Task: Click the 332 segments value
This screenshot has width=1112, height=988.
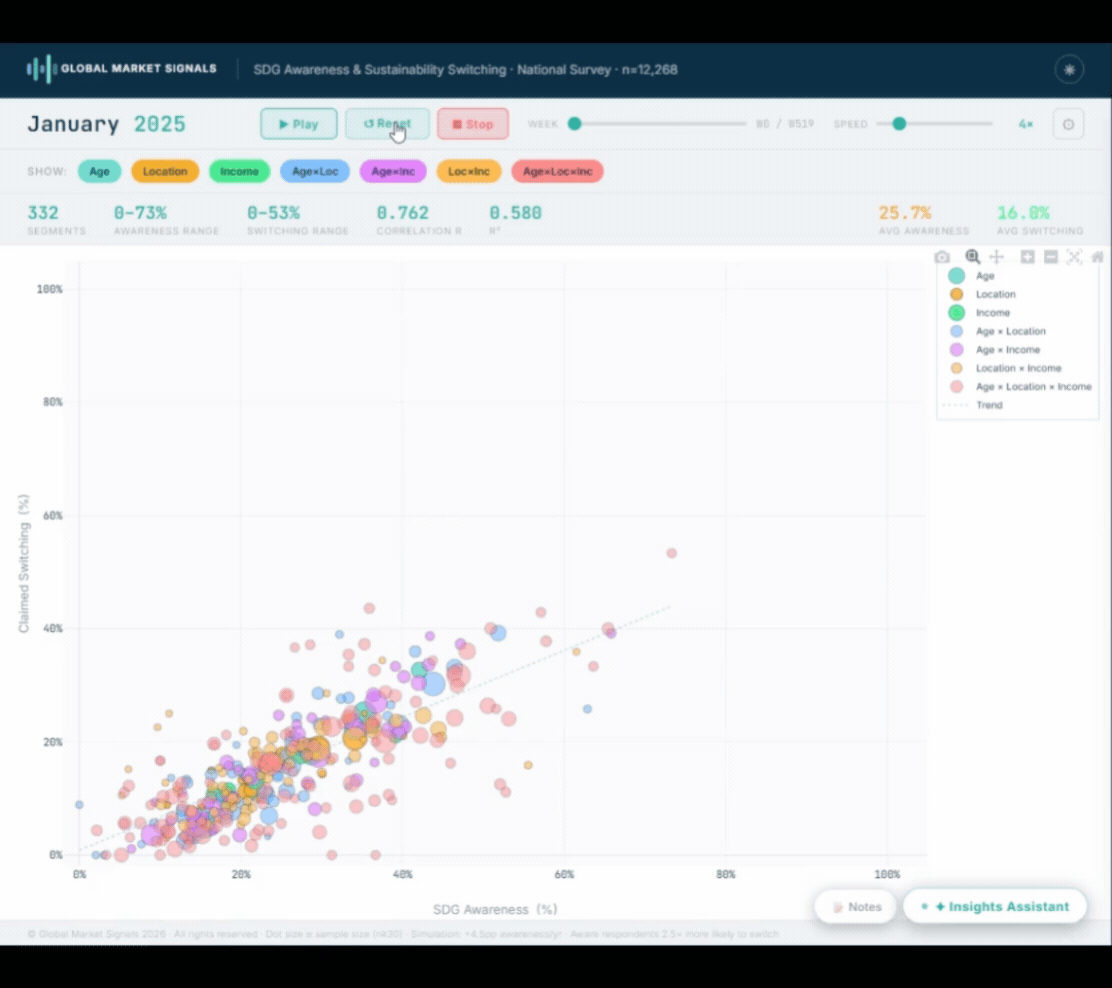Action: (x=43, y=213)
